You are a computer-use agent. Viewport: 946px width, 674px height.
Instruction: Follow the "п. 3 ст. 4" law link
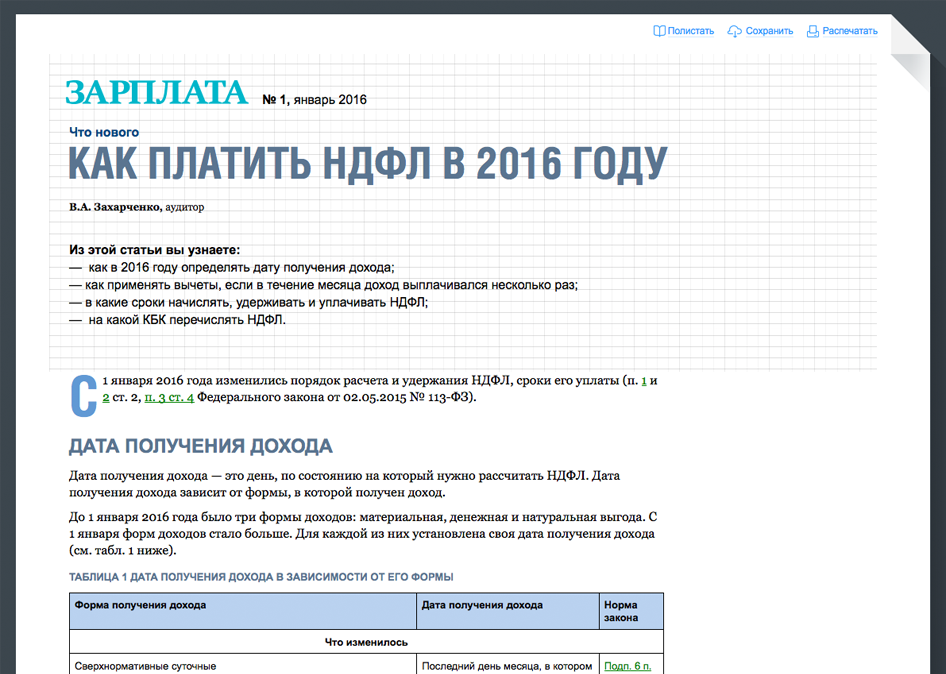pos(169,398)
